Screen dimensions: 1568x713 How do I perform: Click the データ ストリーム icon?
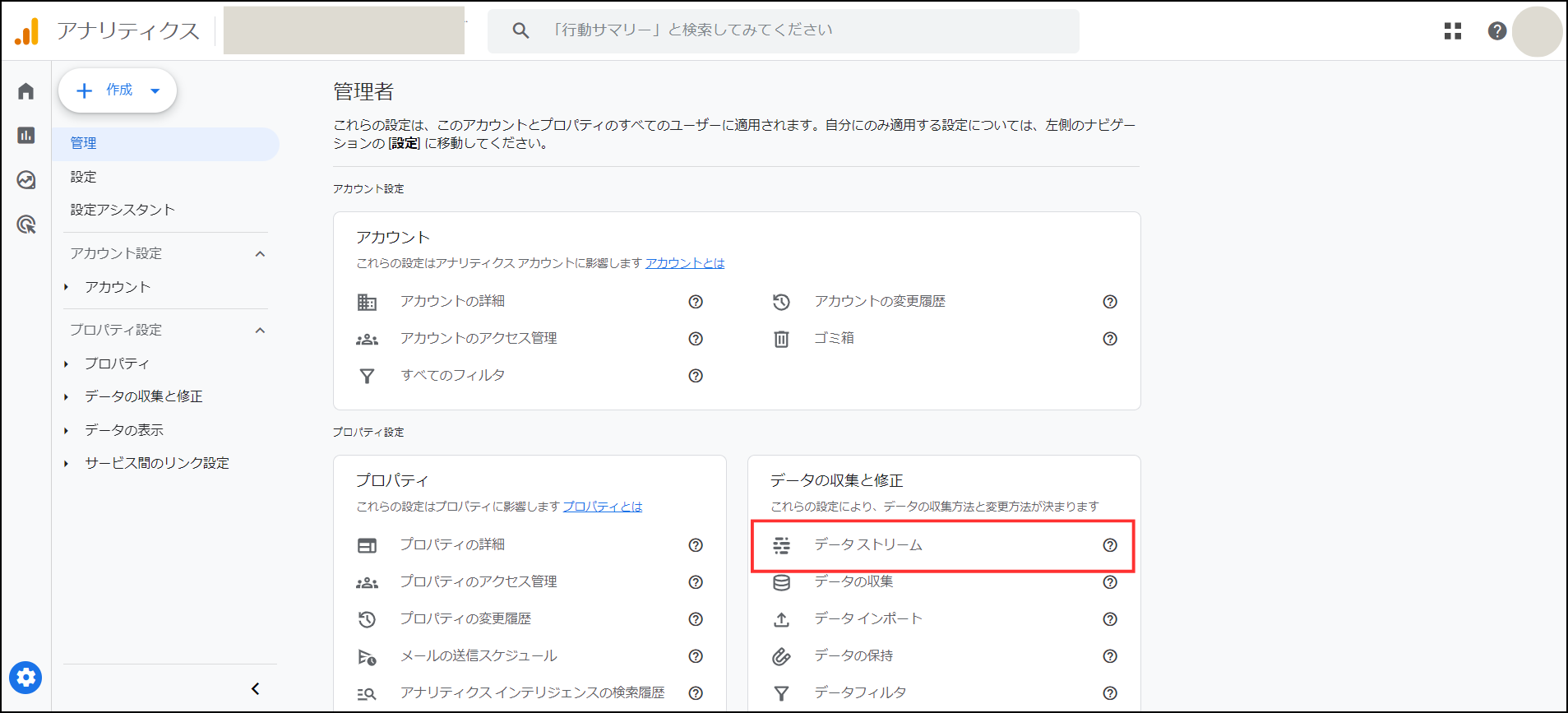coord(781,545)
